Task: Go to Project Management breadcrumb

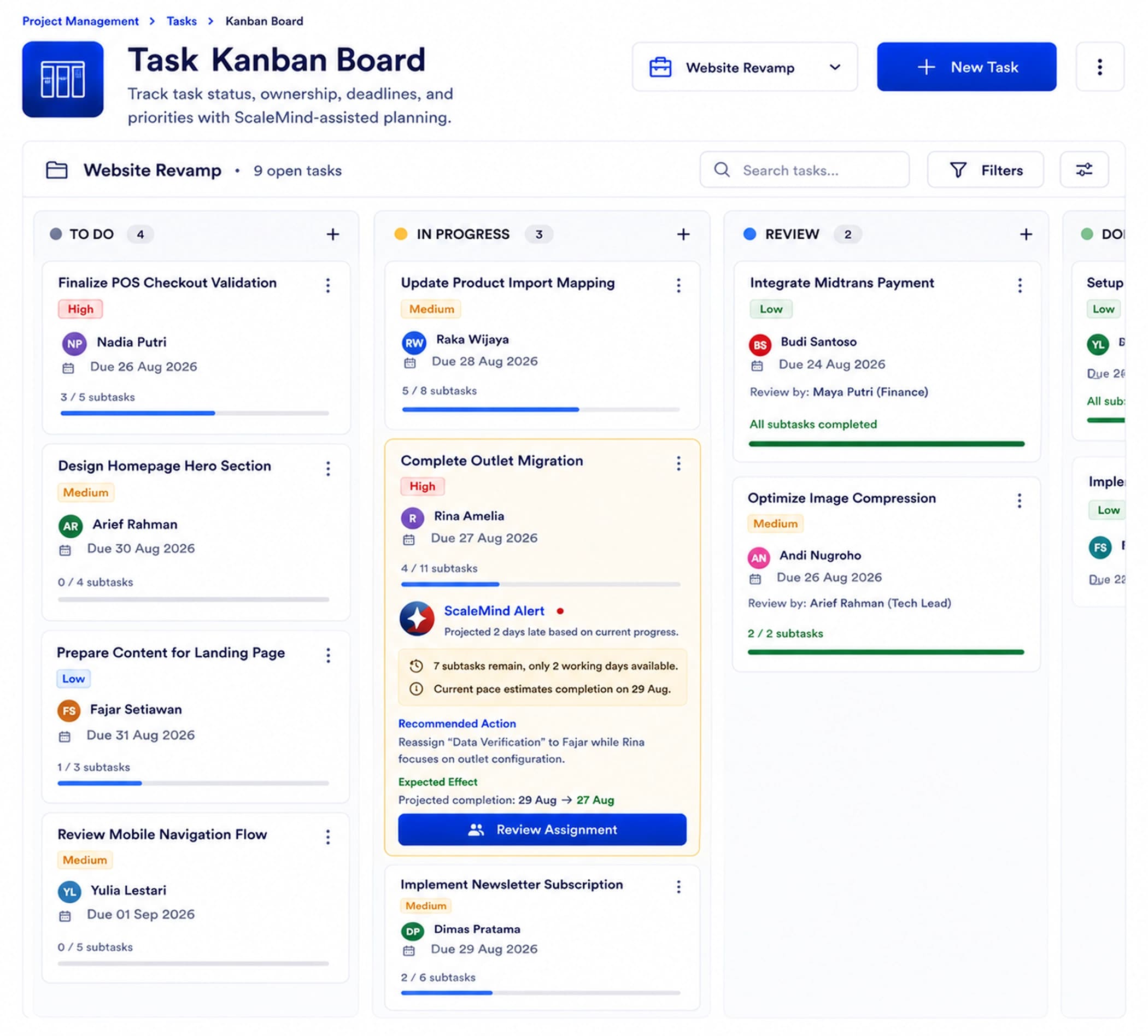Action: tap(80, 21)
